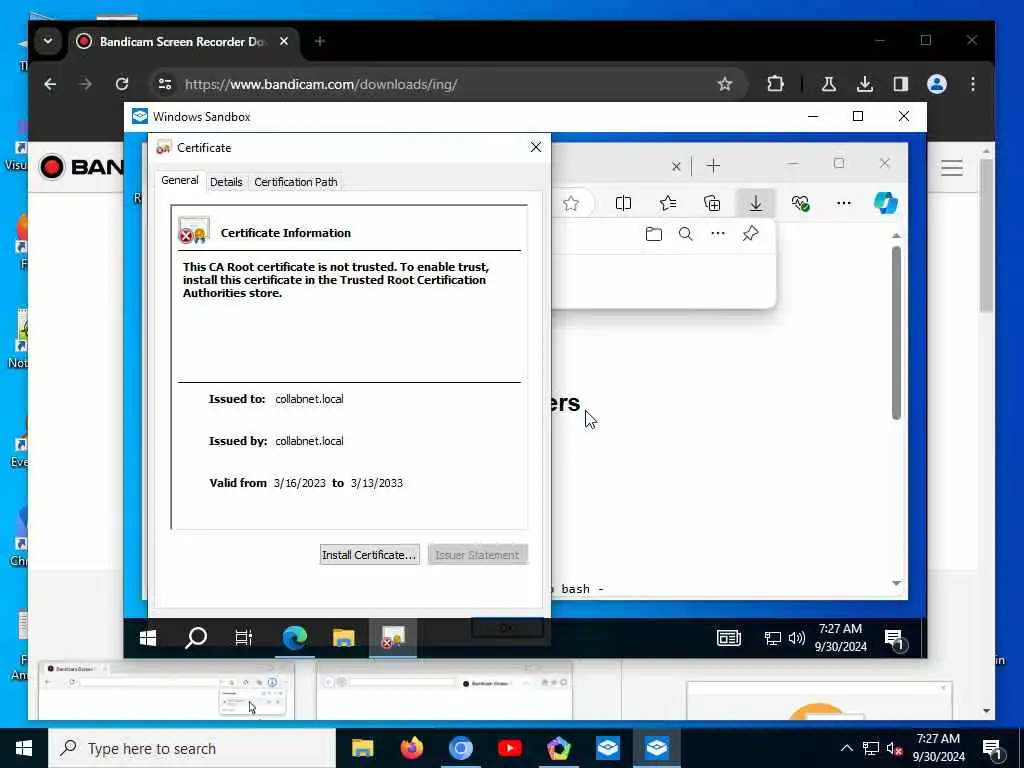Click the host taskbar search box
Viewport: 1024px width, 768px height.
pos(192,748)
